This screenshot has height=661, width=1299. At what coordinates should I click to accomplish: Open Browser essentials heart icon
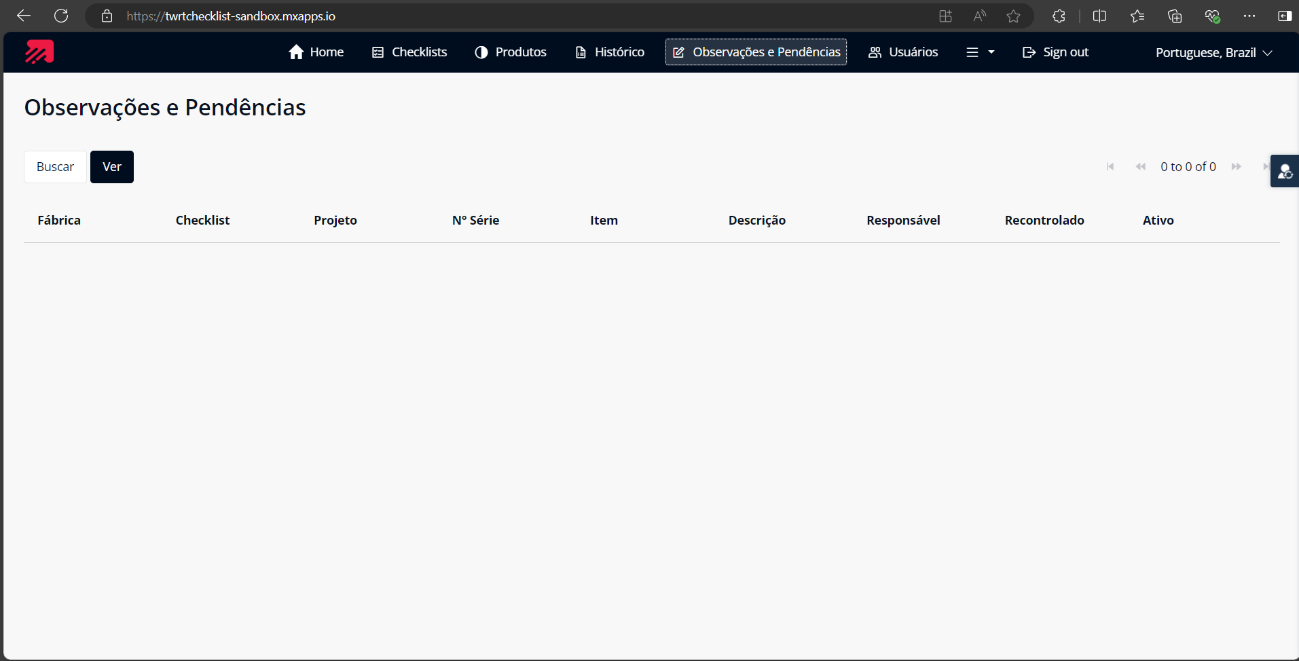[x=1212, y=16]
